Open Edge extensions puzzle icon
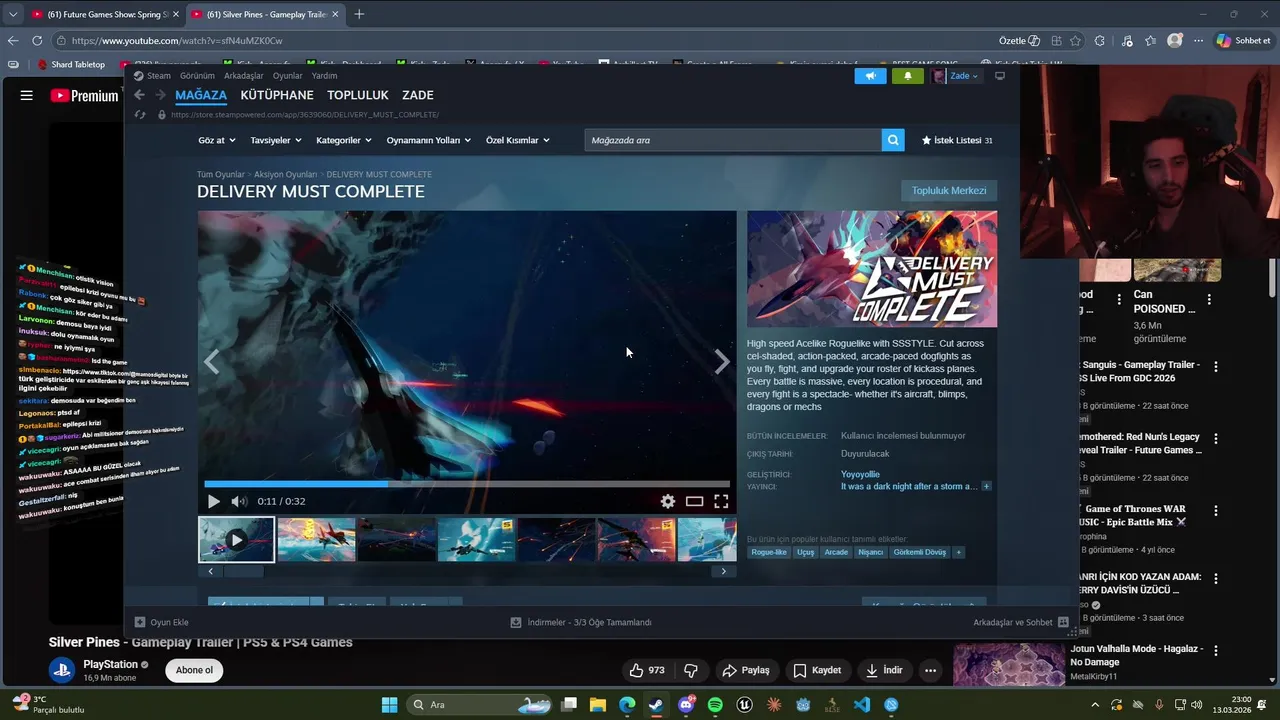This screenshot has width=1280, height=720. (x=1100, y=41)
